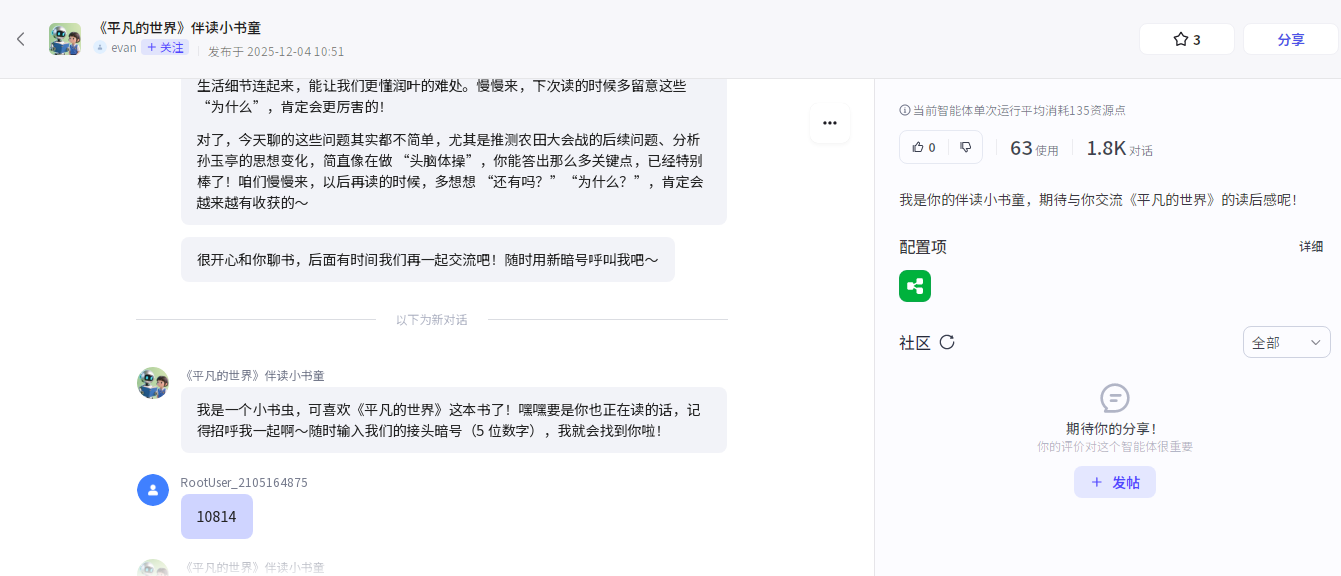
Task: Follow evan with the 关注 button
Action: (x=165, y=48)
